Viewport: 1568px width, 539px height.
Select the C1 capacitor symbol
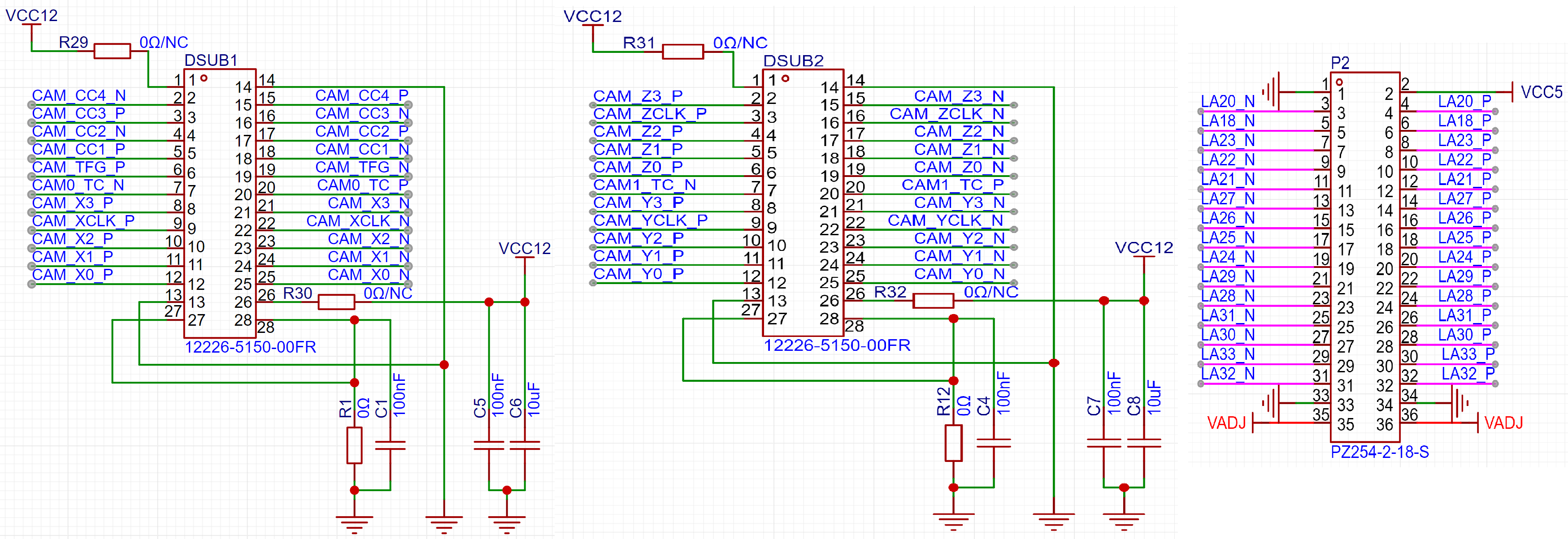tap(390, 446)
